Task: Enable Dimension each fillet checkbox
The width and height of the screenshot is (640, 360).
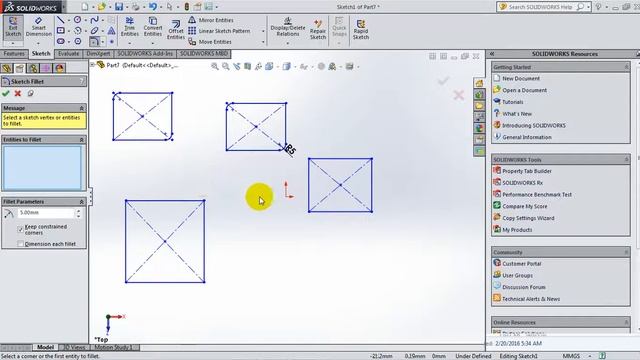Action: coord(20,244)
